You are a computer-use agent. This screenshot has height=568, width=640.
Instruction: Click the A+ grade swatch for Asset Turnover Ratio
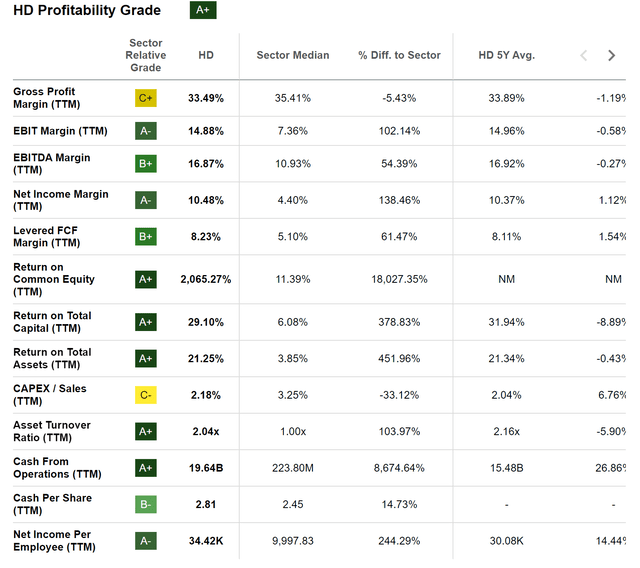point(146,431)
